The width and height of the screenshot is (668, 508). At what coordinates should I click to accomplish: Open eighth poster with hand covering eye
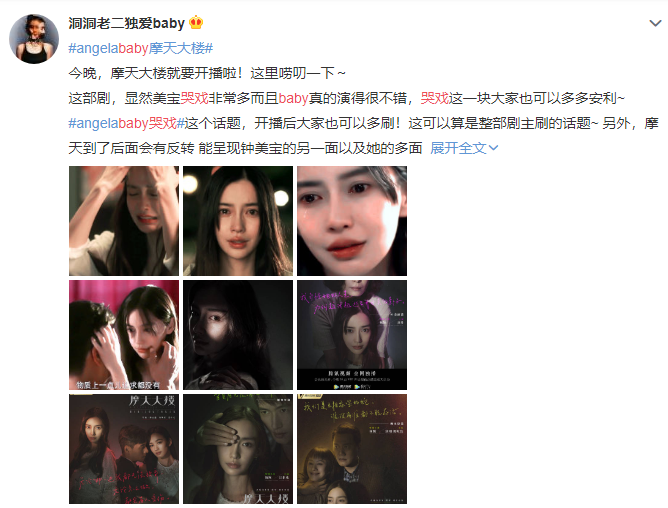(x=238, y=449)
